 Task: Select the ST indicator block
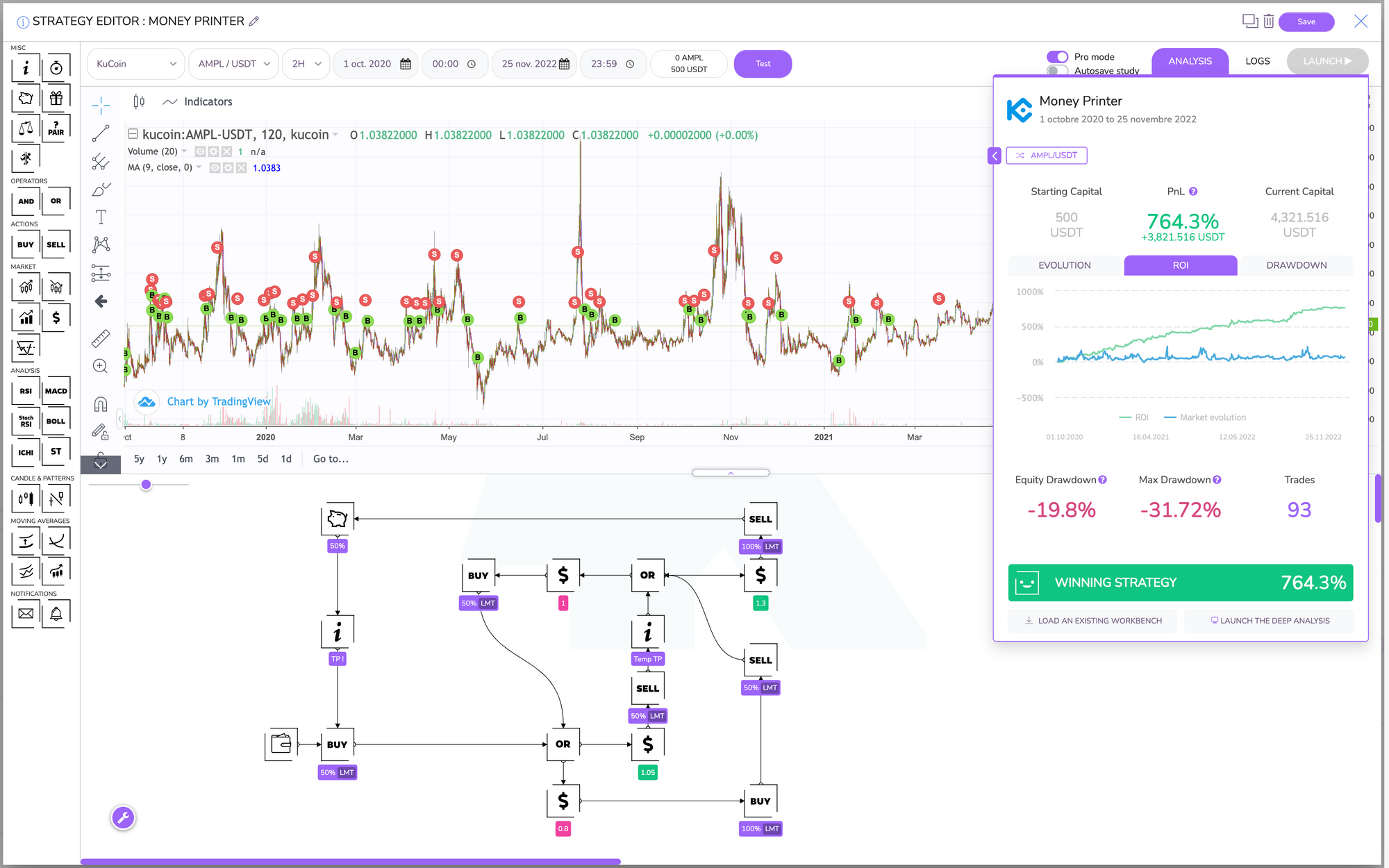tap(56, 452)
